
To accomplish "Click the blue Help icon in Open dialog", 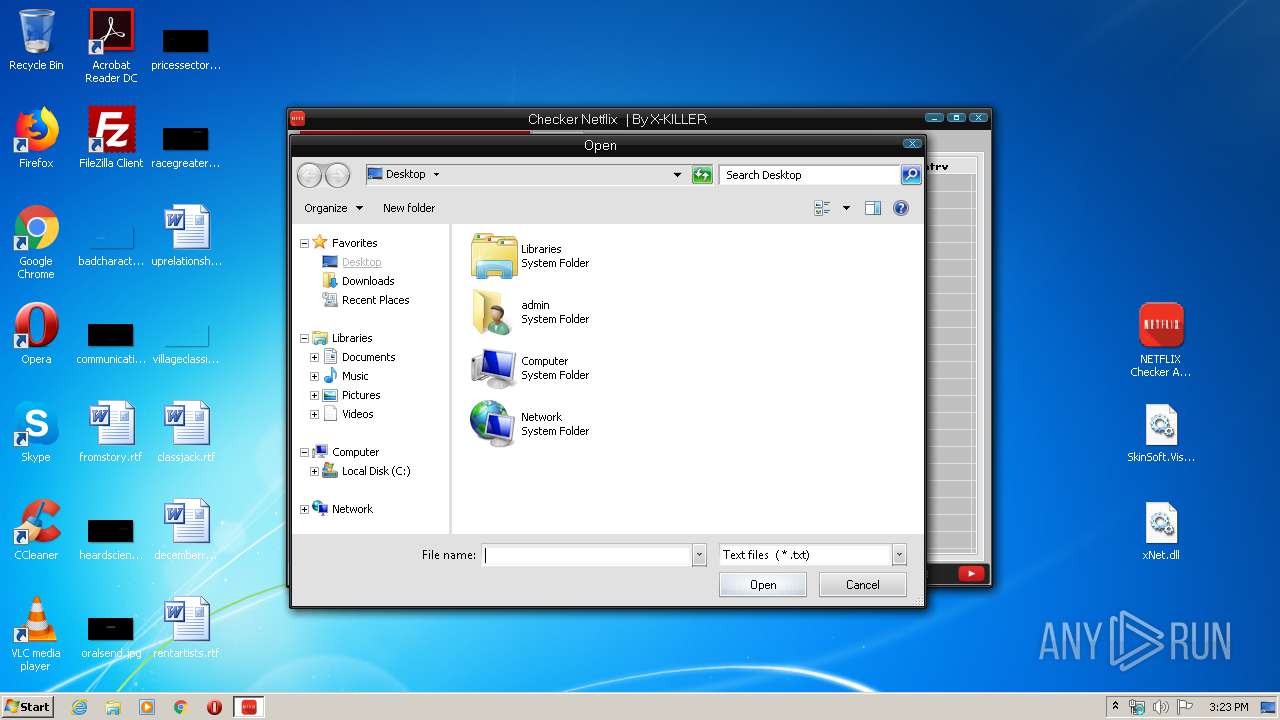I will tap(901, 208).
